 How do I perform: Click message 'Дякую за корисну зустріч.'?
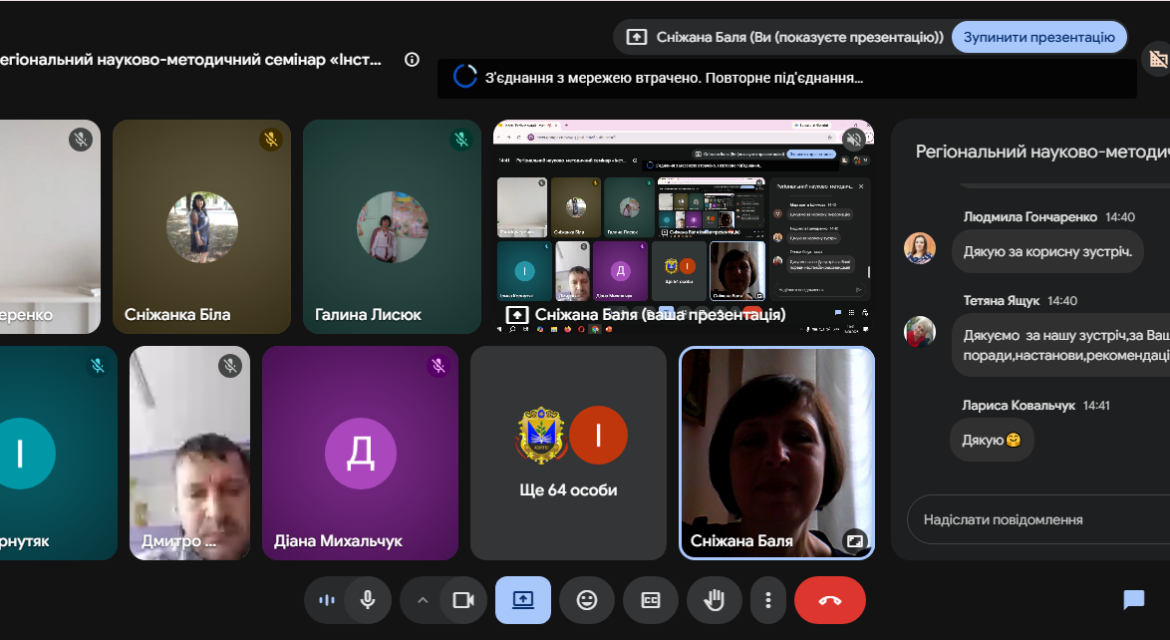click(1047, 252)
